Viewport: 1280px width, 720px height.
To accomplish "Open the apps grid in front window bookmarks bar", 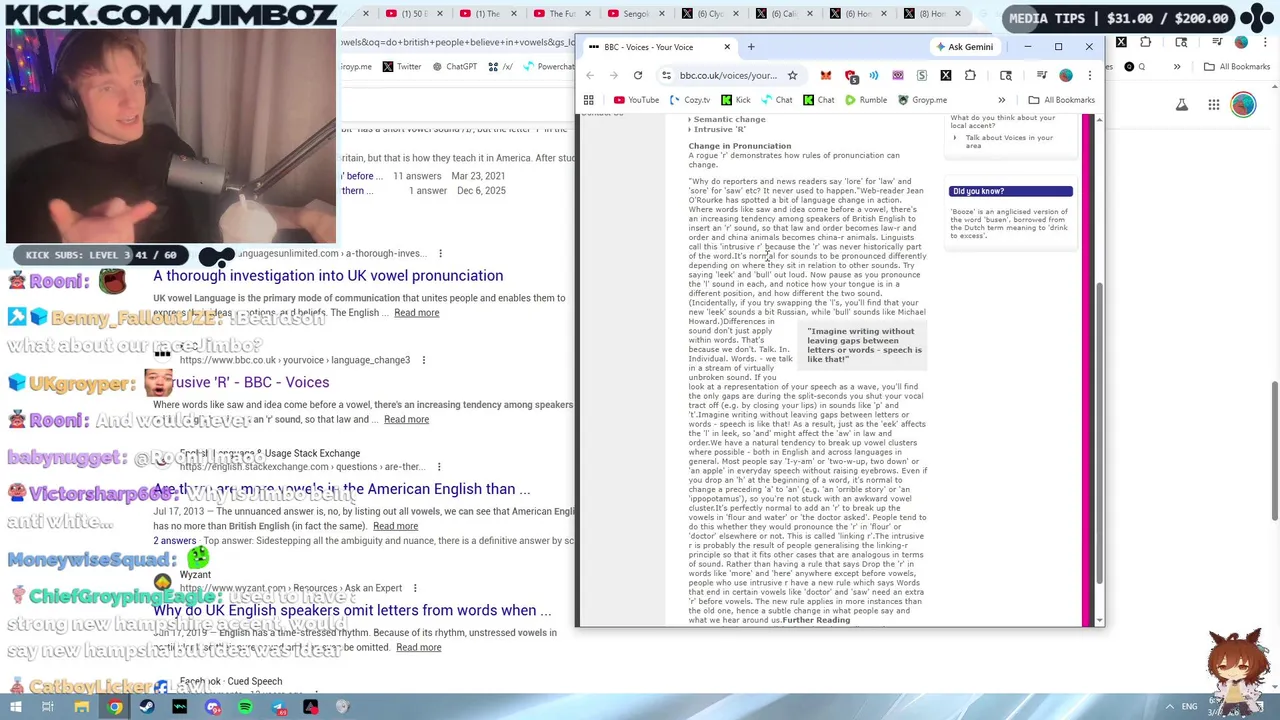I will 589,100.
